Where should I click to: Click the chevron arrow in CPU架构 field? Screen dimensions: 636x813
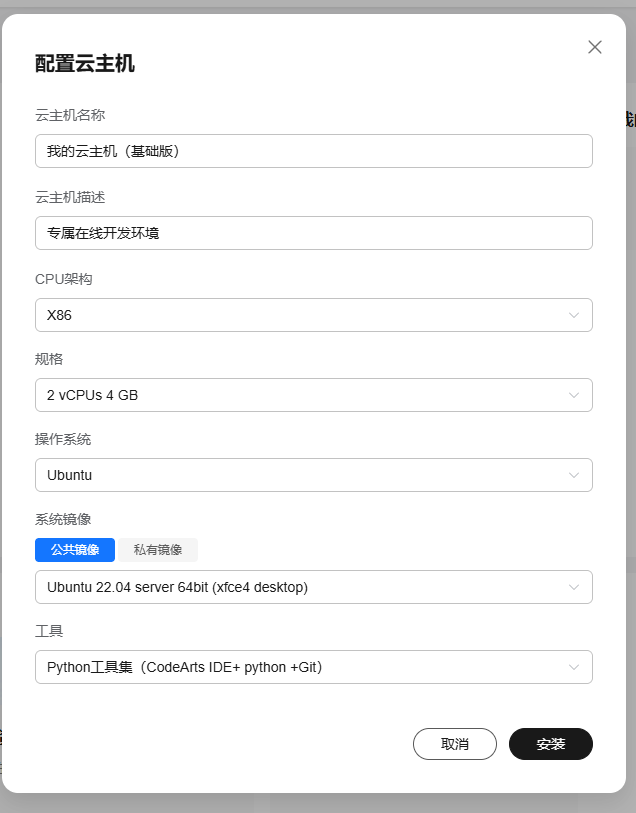point(574,315)
